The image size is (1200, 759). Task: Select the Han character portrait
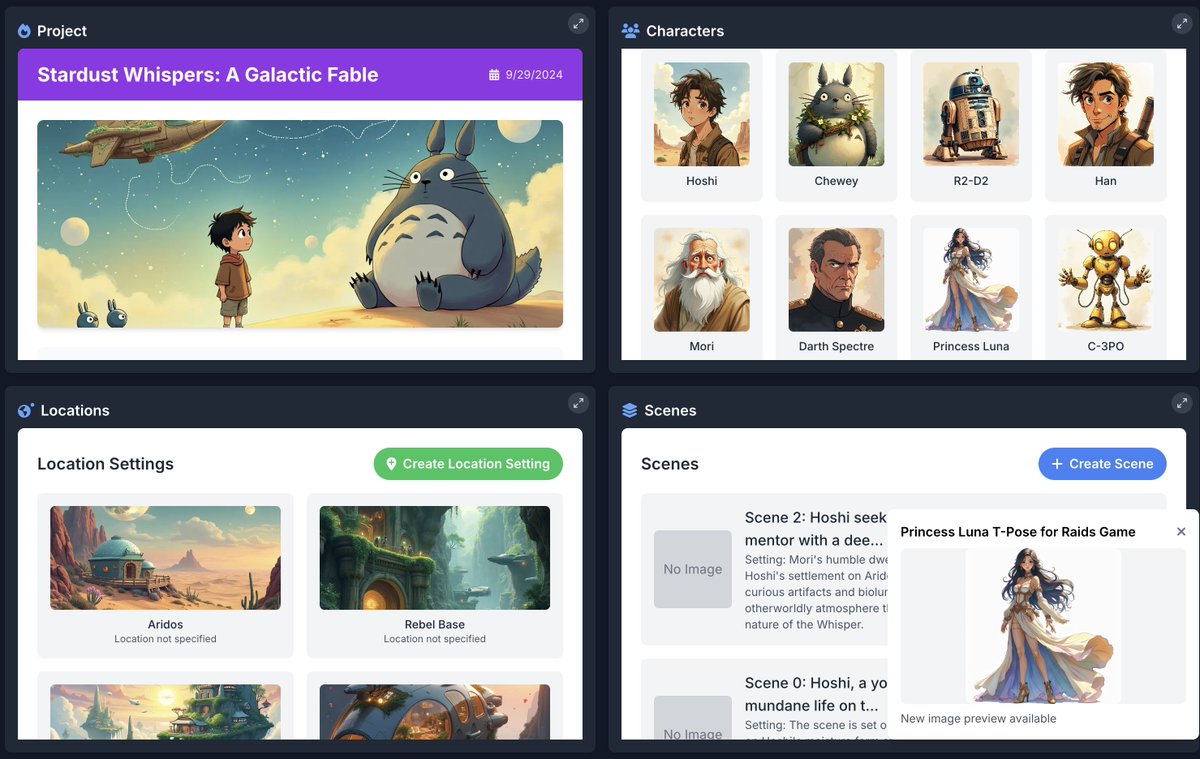click(x=1105, y=114)
